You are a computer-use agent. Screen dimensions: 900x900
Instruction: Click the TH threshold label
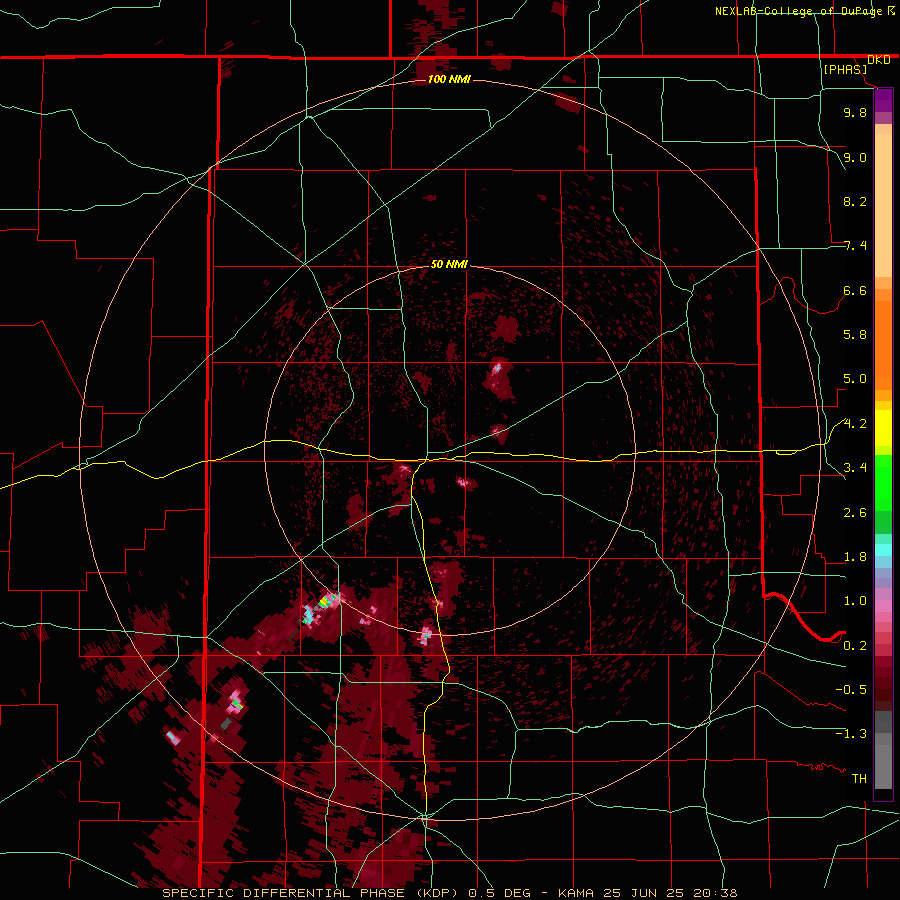point(859,779)
